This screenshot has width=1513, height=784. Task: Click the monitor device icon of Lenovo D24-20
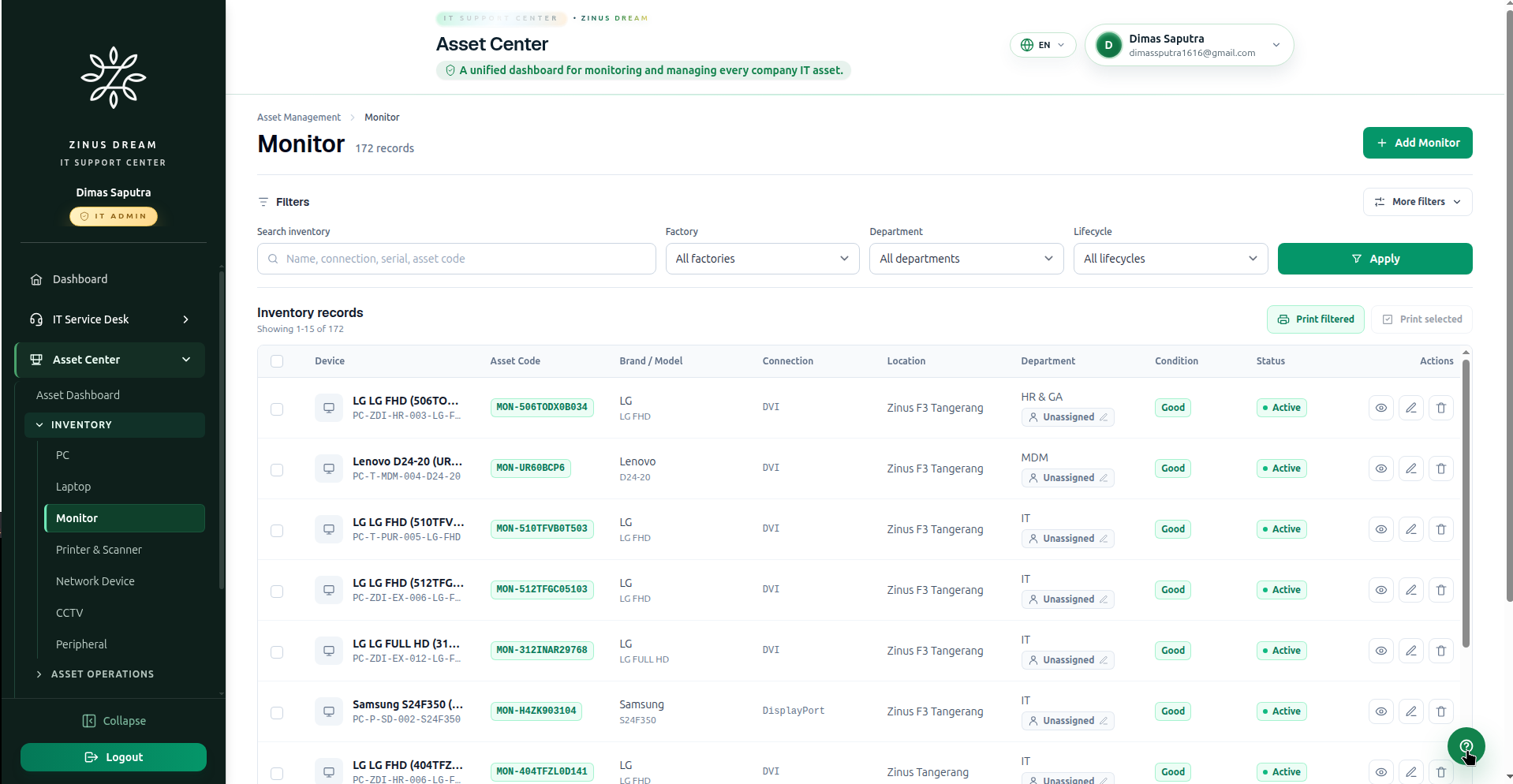pyautogui.click(x=329, y=469)
